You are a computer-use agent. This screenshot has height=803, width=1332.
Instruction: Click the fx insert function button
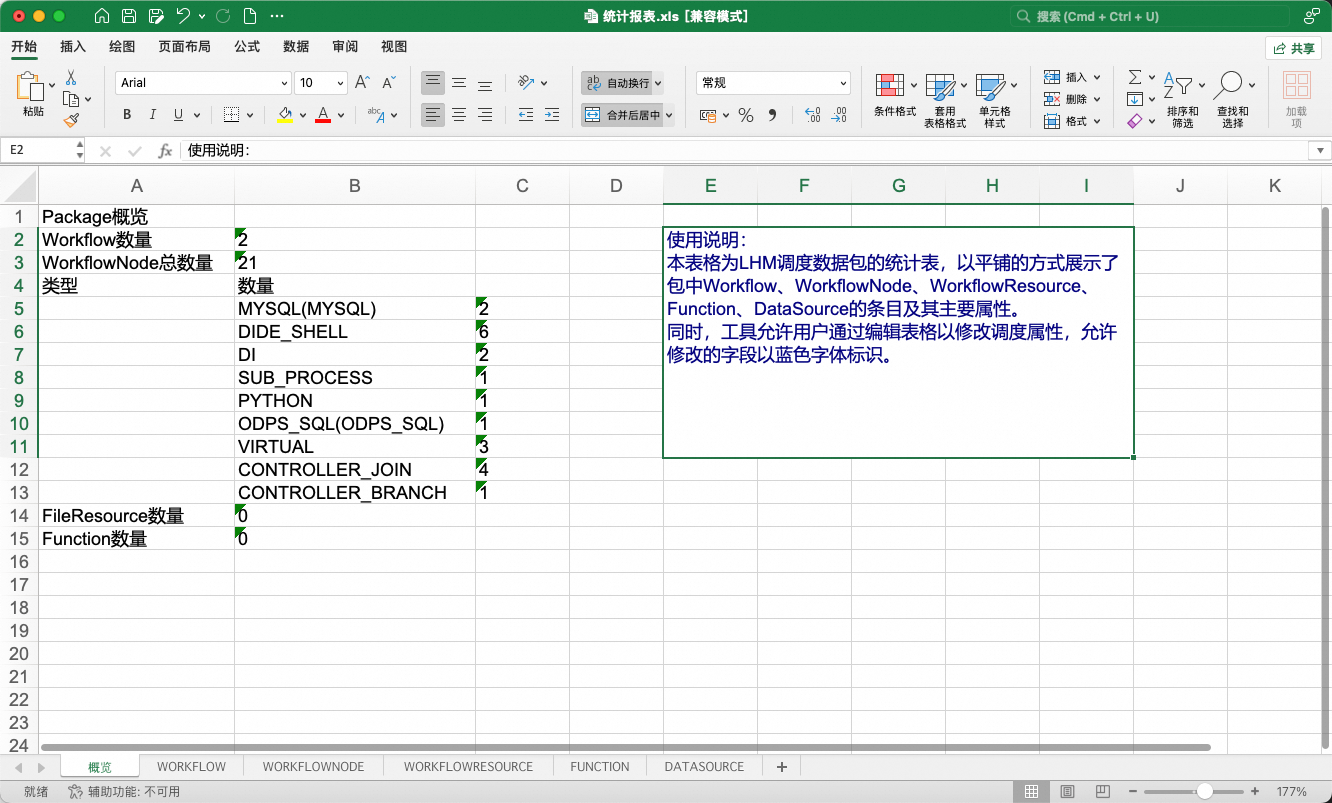(166, 151)
